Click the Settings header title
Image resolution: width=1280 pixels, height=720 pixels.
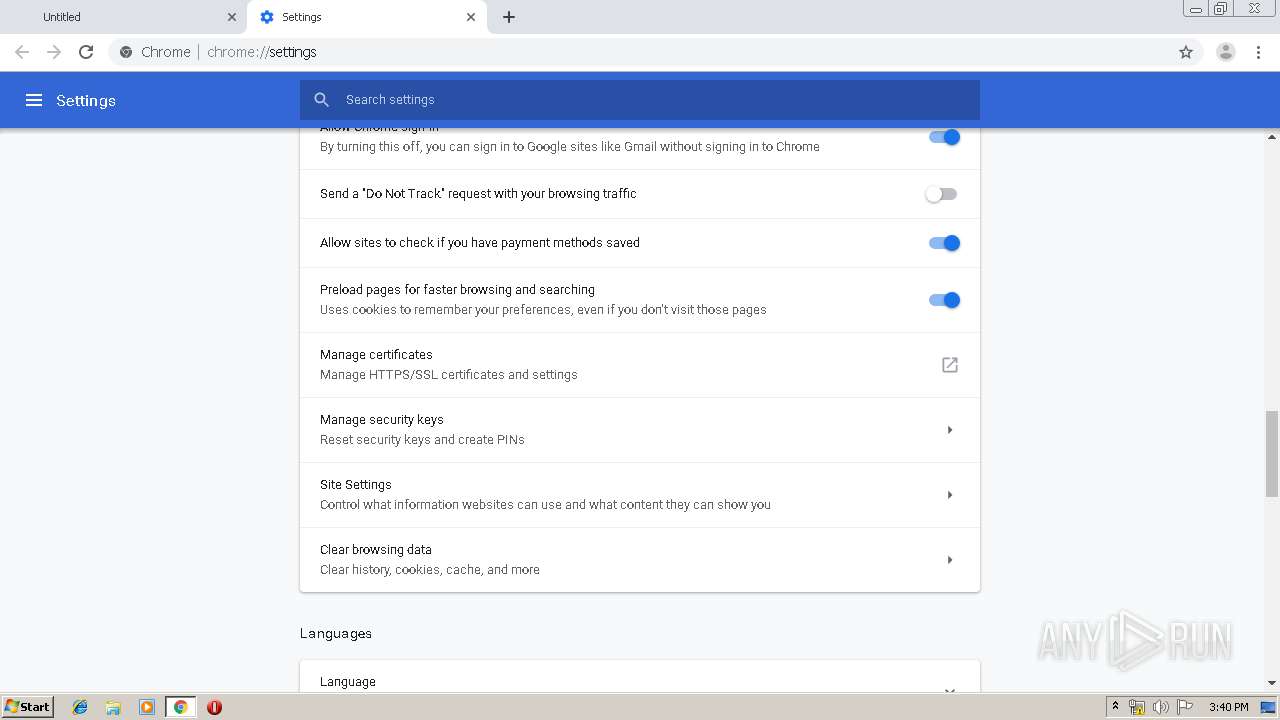point(86,100)
